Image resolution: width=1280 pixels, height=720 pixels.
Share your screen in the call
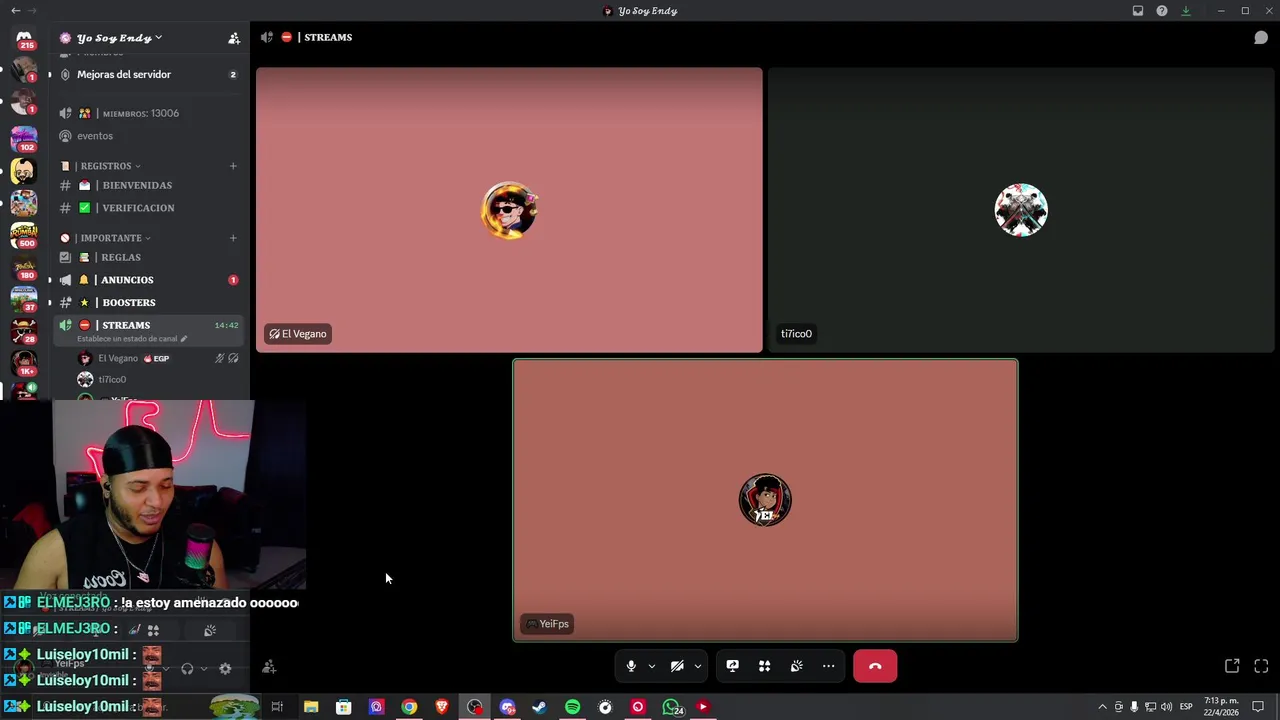point(732,666)
